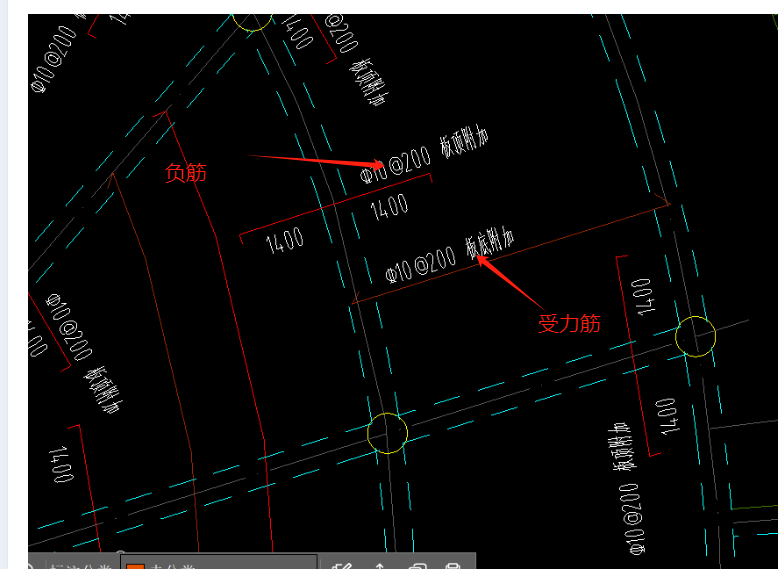The height and width of the screenshot is (569, 784).
Task: Click the yellow column circle on the right axis
Action: coord(696,336)
